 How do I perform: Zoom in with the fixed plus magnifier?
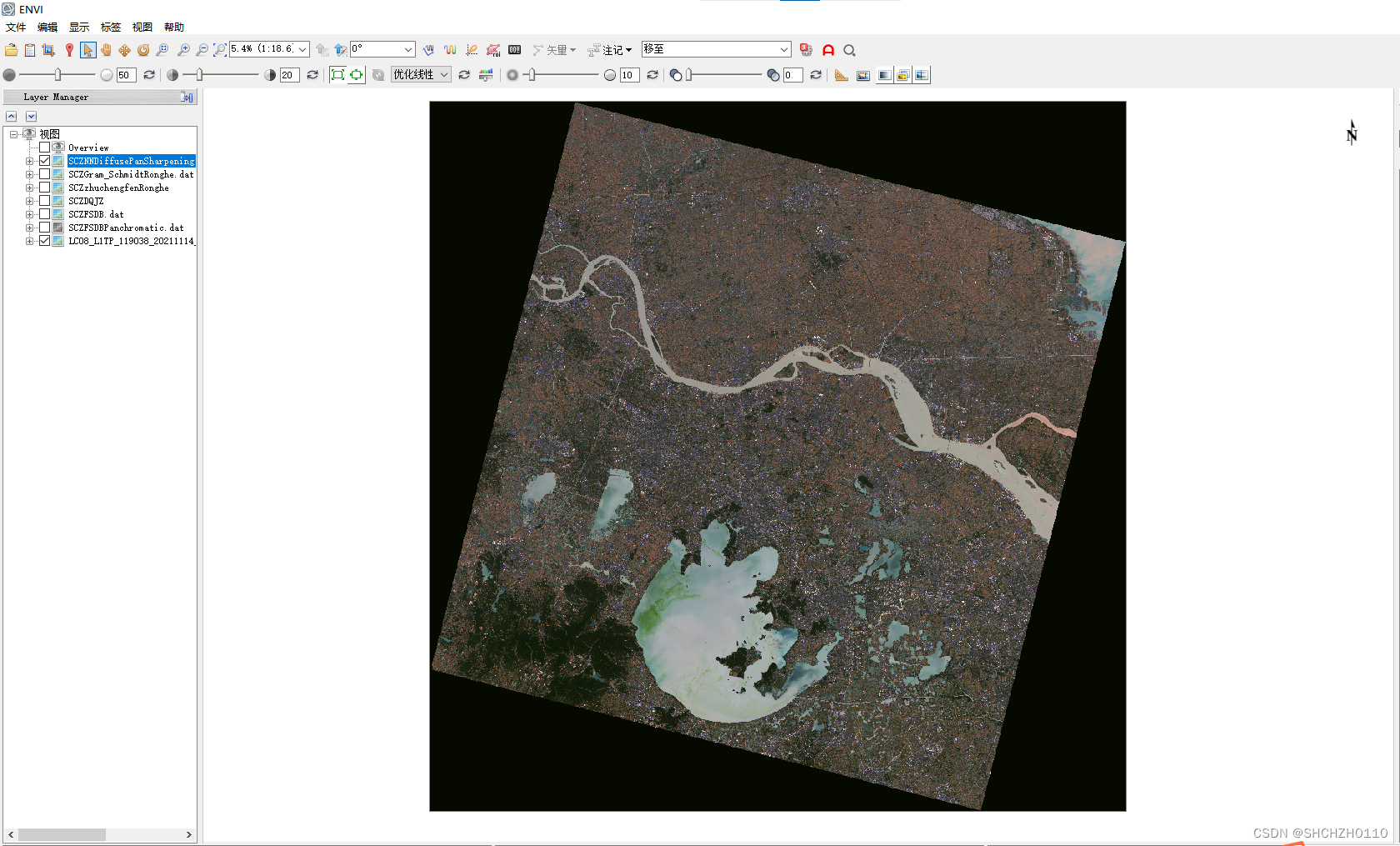pos(183,50)
